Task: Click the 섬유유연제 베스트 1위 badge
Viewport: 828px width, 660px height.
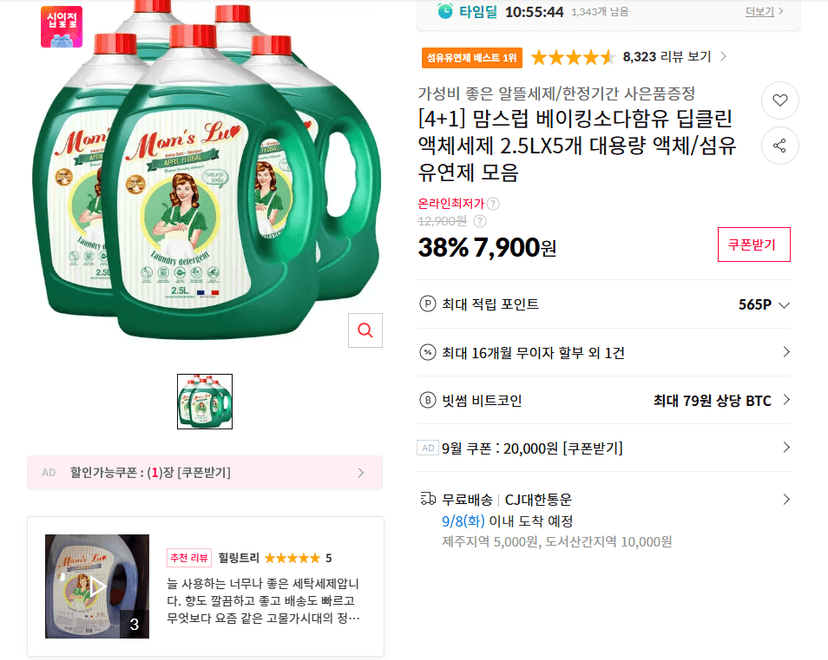Action: click(x=472, y=58)
